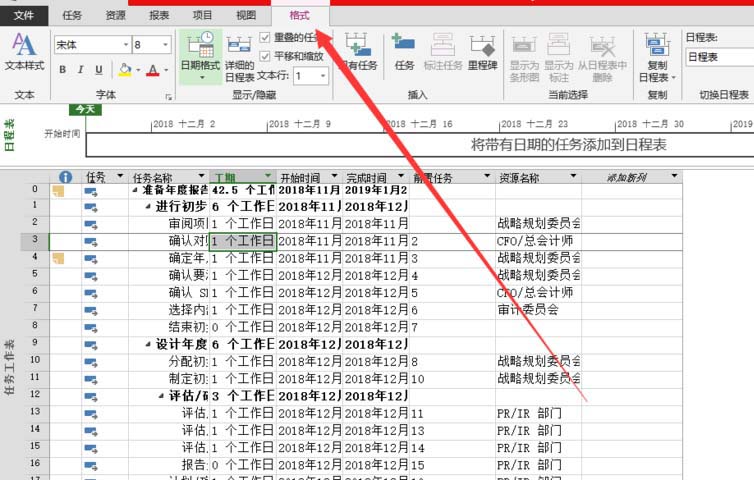Click task mode icon in row 16
Image resolution: width=754 pixels, height=480 pixels.
coord(91,466)
